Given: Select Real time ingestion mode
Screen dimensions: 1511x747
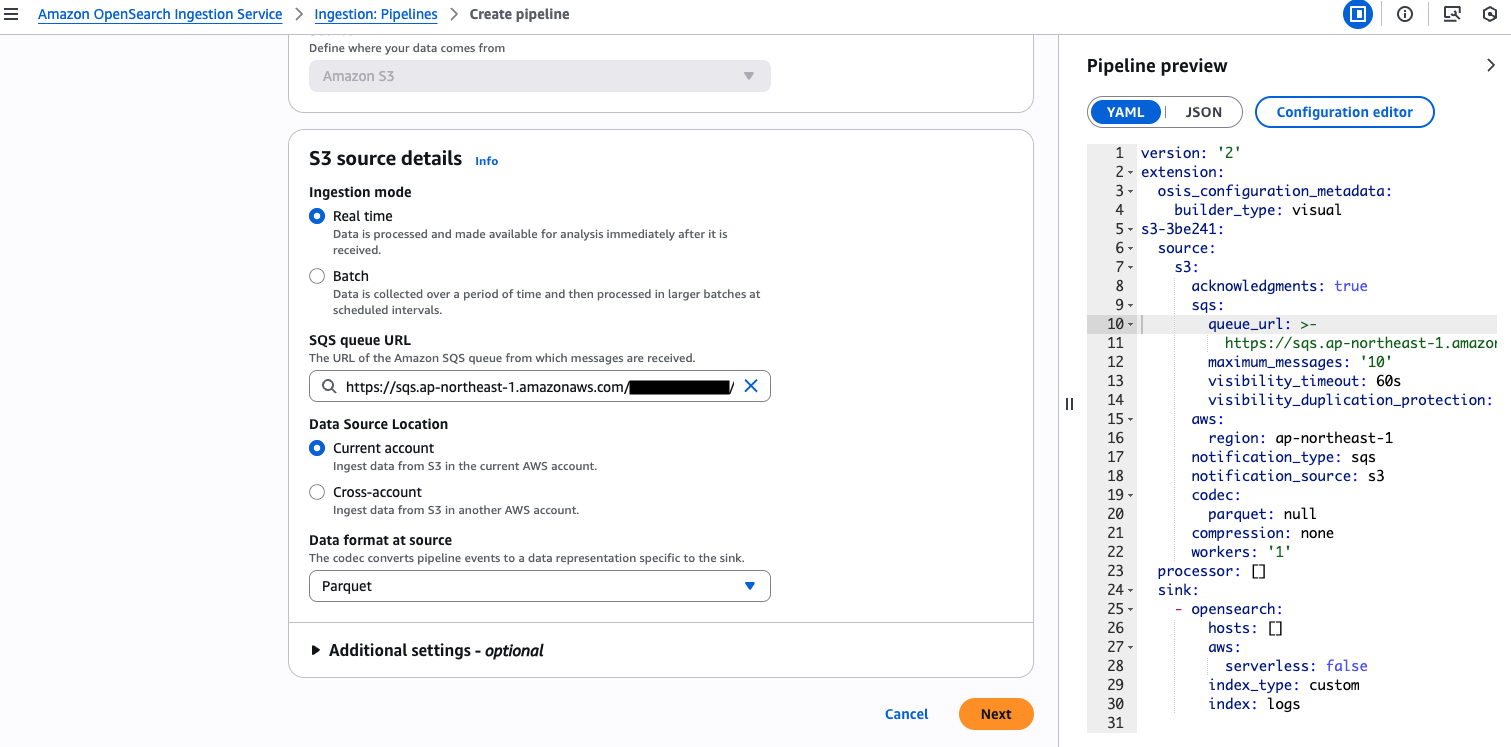Looking at the screenshot, I should (x=317, y=216).
